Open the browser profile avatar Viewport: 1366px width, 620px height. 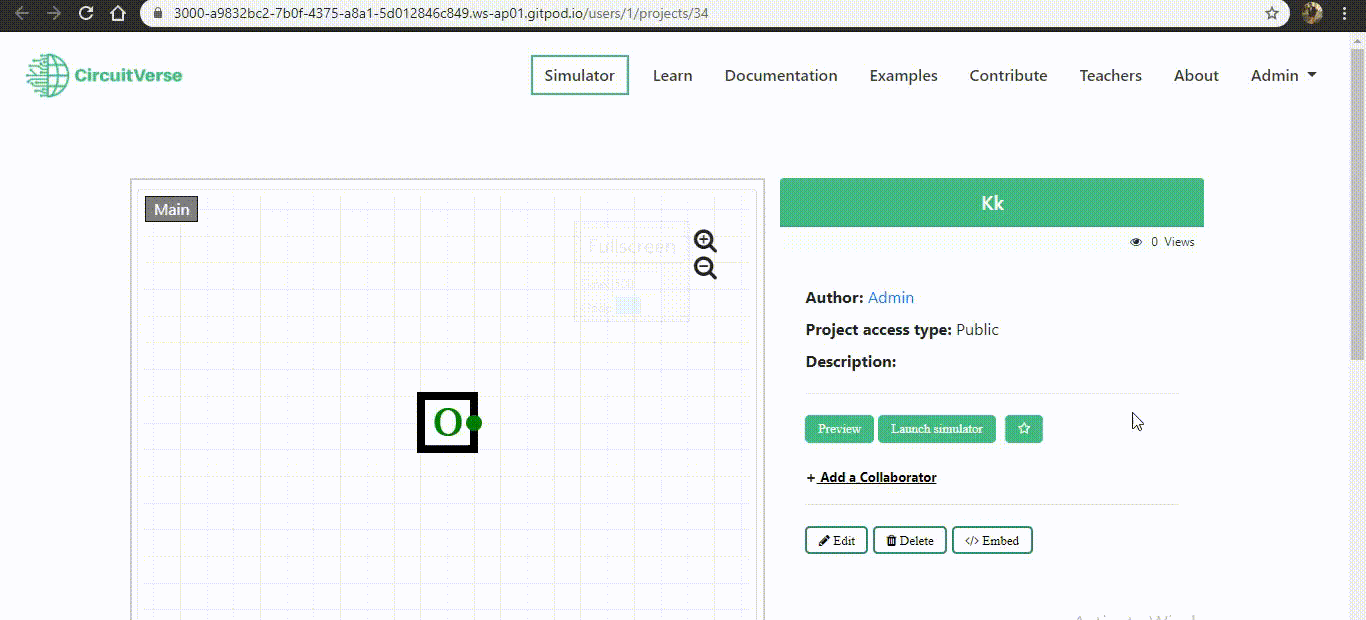1312,14
